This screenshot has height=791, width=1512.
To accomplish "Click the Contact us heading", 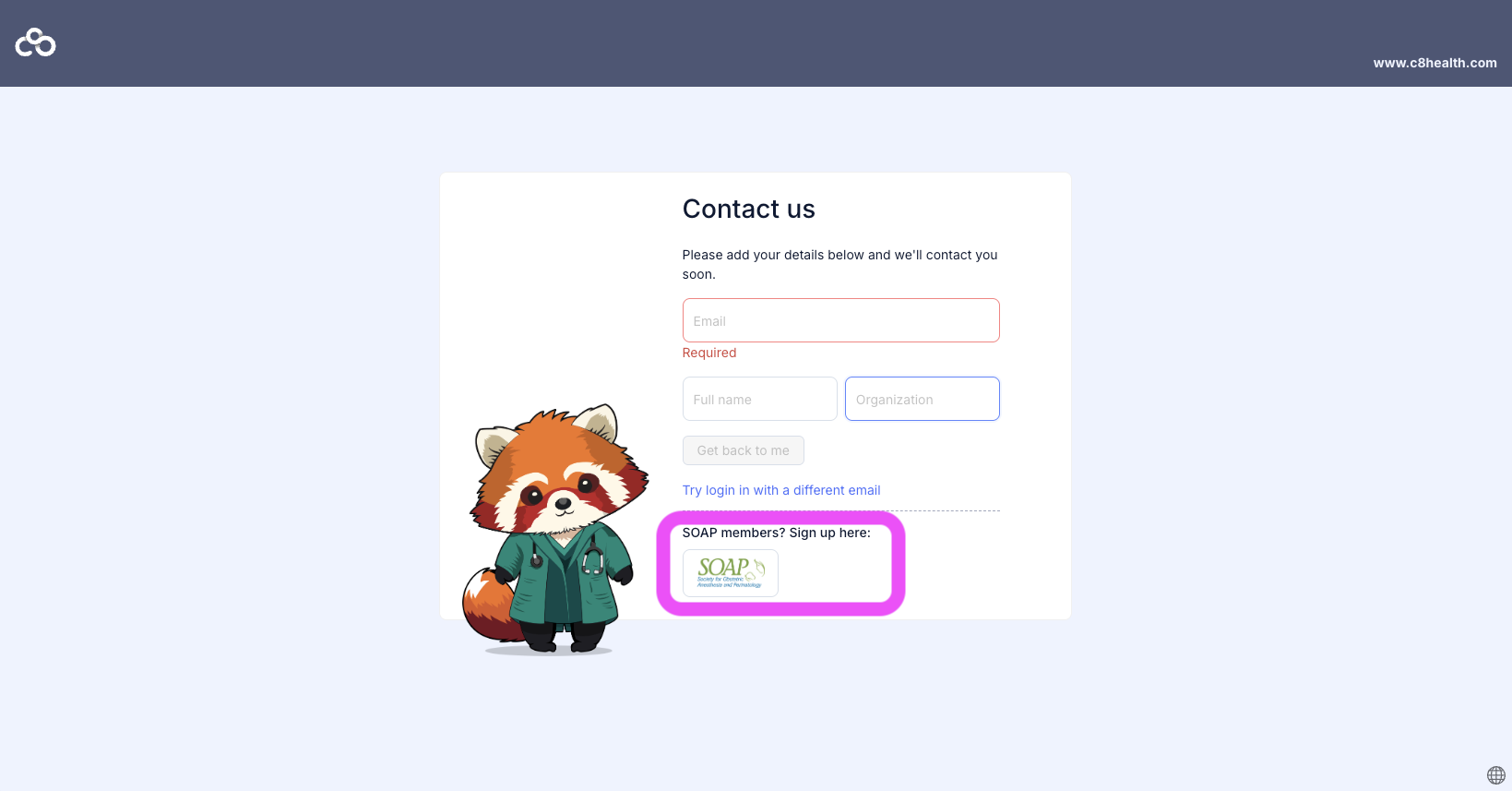I will (x=749, y=210).
